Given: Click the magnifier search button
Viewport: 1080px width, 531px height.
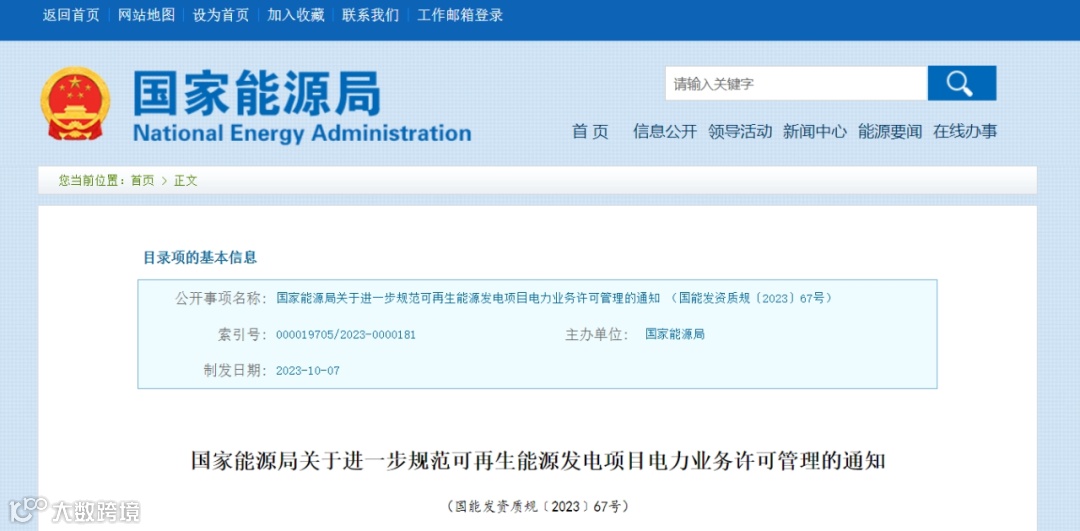Looking at the screenshot, I should [962, 83].
